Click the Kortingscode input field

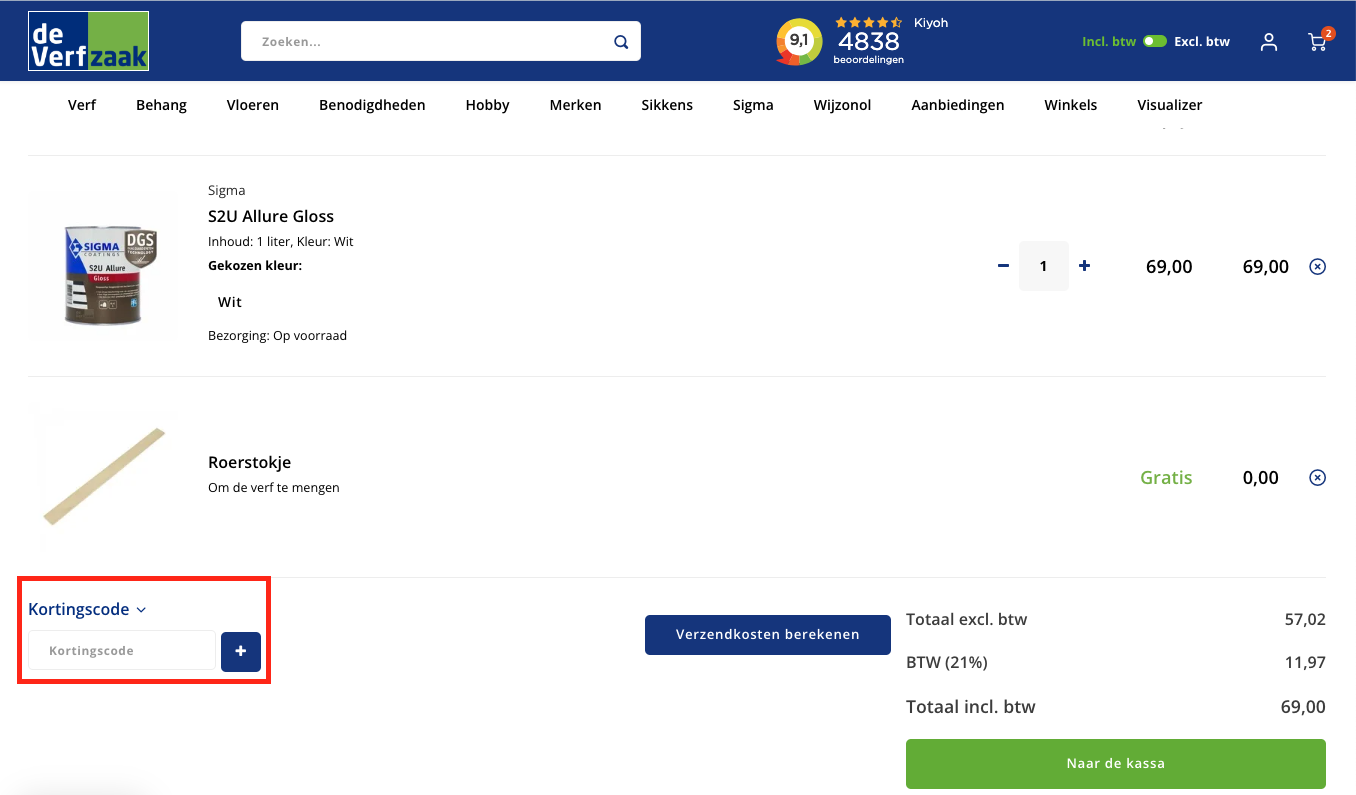click(x=121, y=651)
